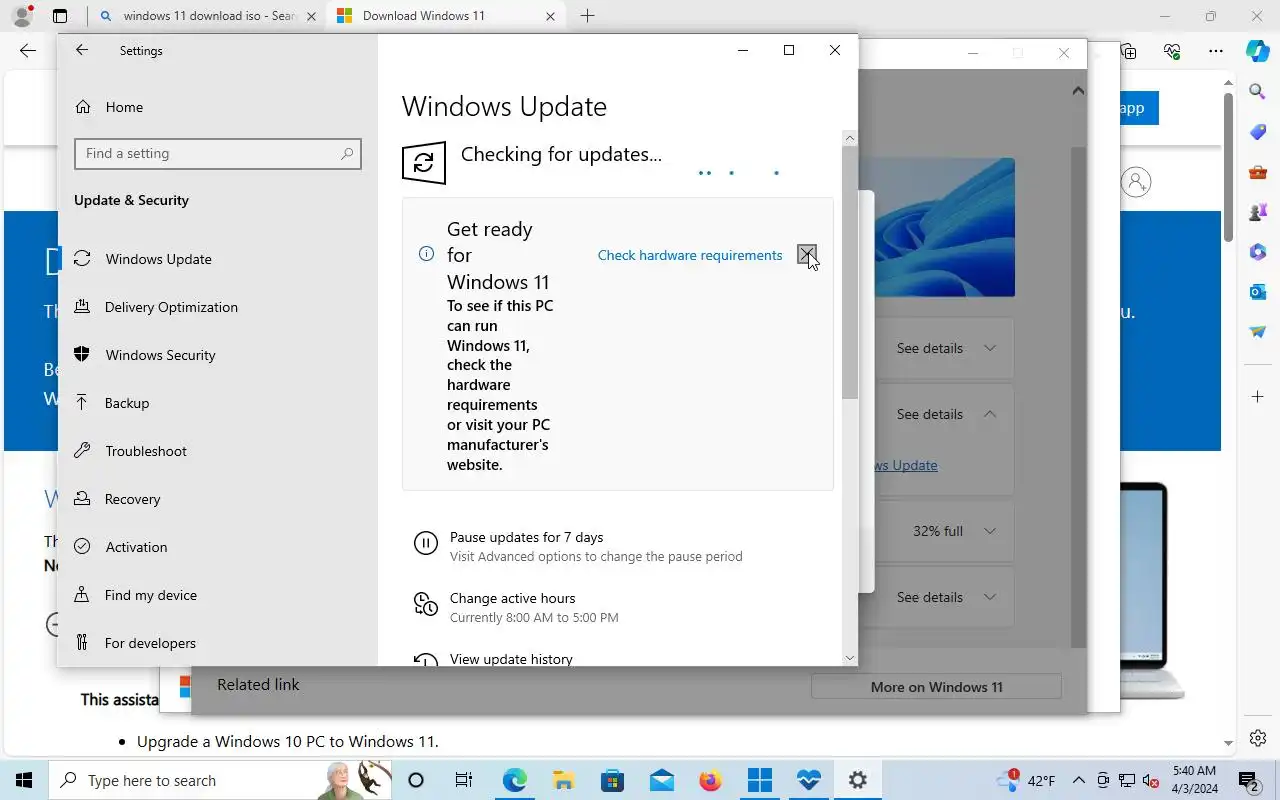Viewport: 1280px width, 800px height.
Task: Click the weather 42°F widget
Action: [1027, 780]
